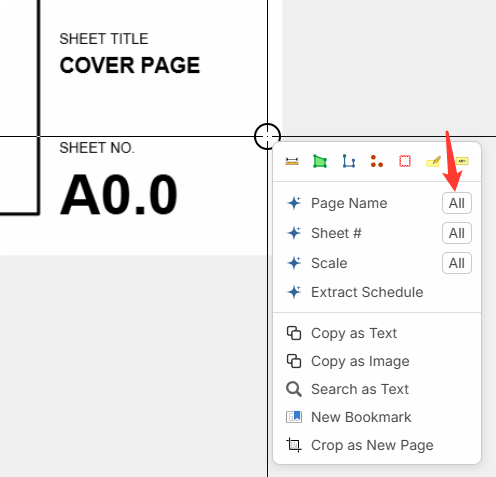
Task: Open Search as Text
Action: (360, 389)
